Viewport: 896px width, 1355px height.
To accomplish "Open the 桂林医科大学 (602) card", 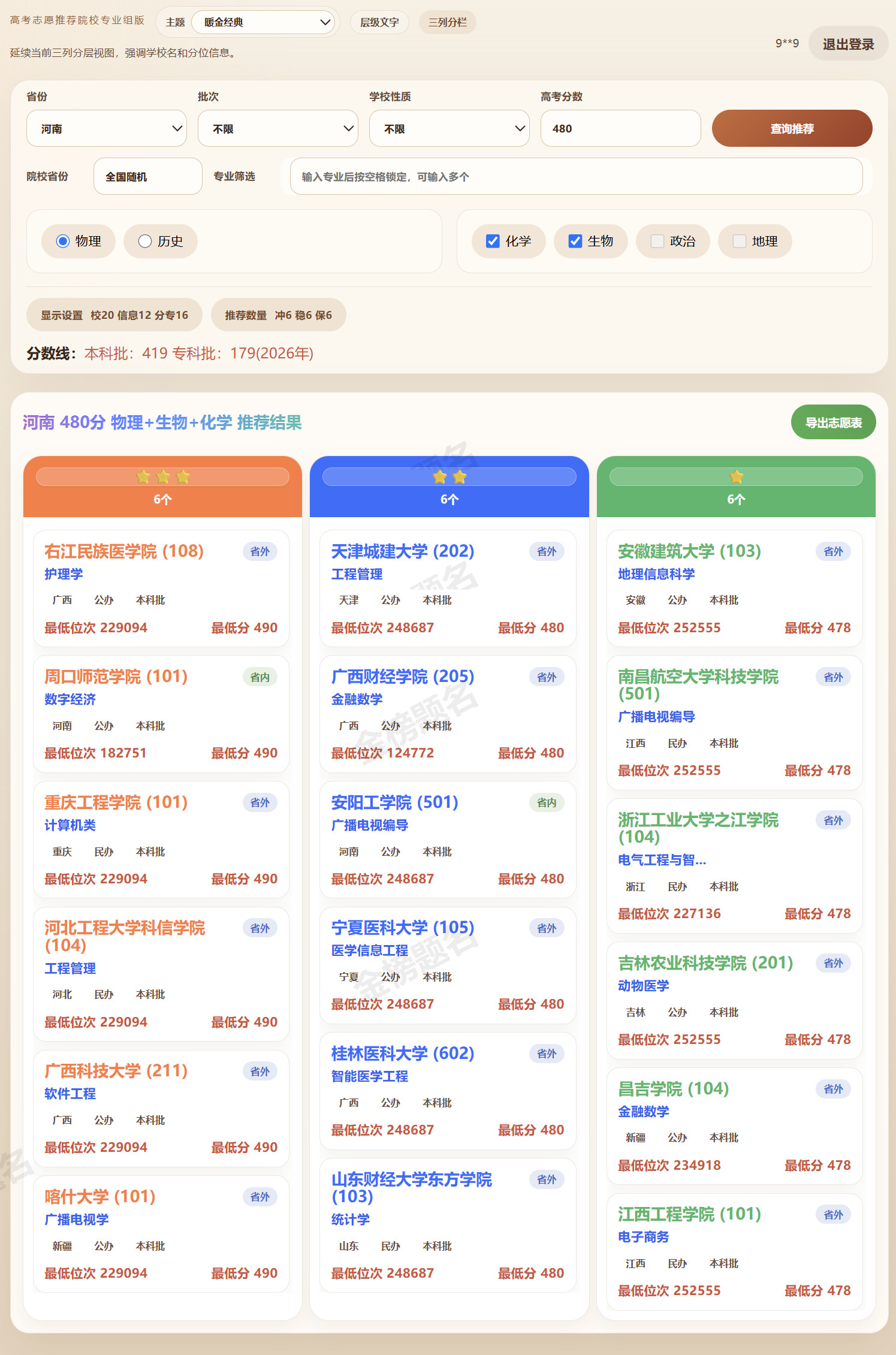I will (x=448, y=1091).
